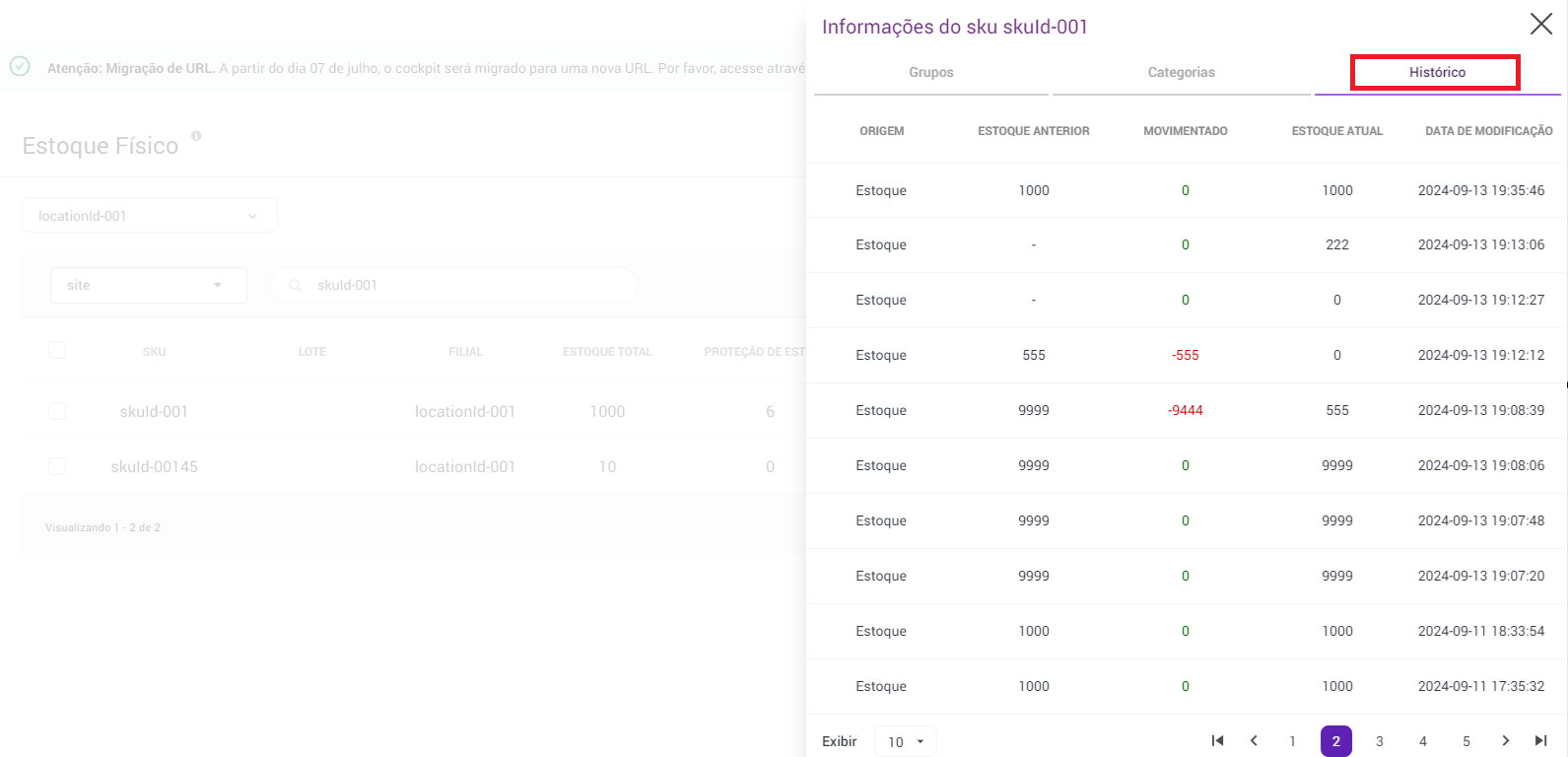
Task: Go to history page 5
Action: (x=1466, y=741)
